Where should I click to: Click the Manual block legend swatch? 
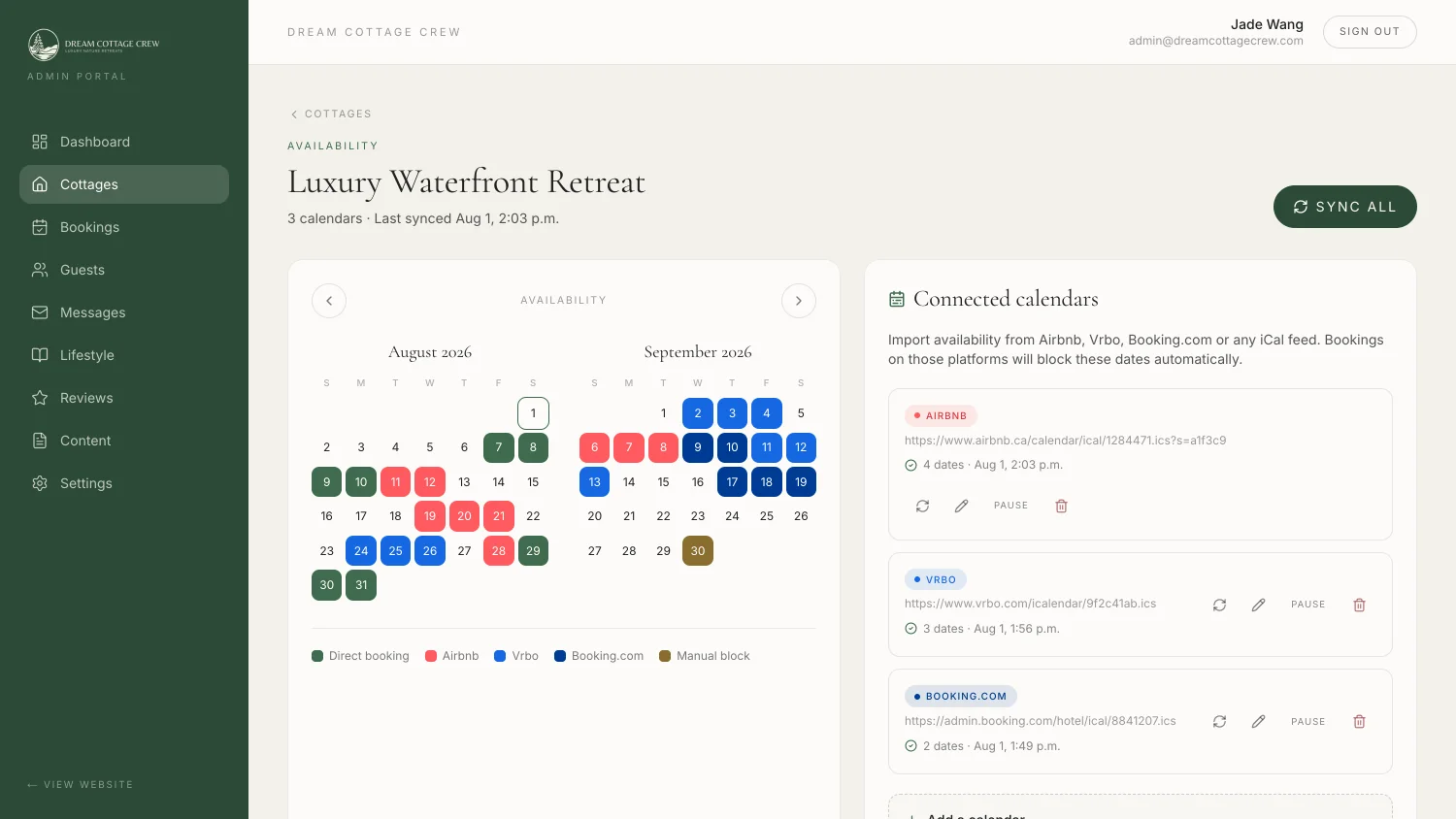click(665, 656)
